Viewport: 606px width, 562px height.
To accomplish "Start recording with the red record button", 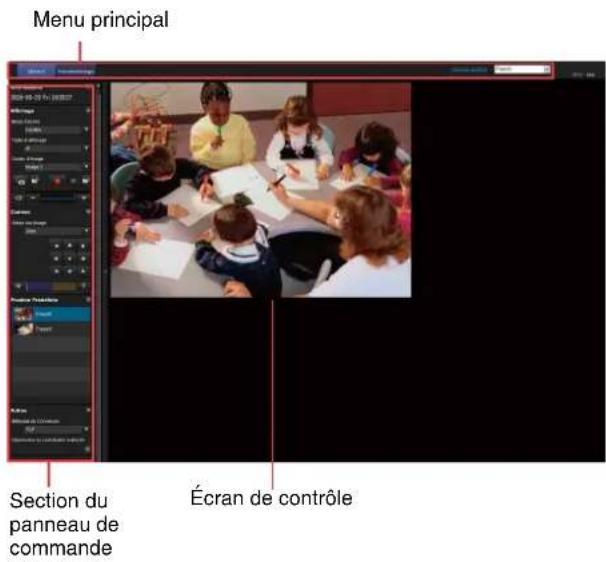I will pyautogui.click(x=57, y=181).
